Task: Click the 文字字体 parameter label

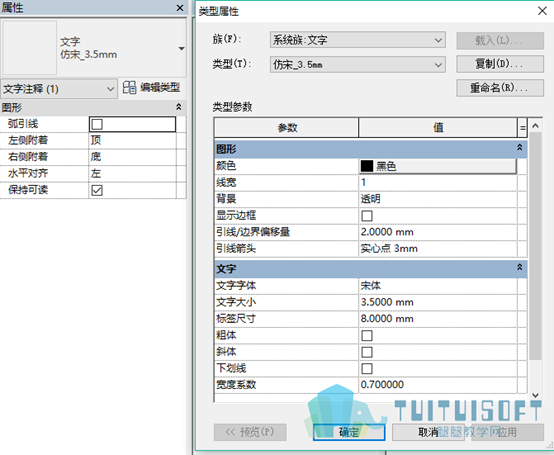Action: click(236, 285)
